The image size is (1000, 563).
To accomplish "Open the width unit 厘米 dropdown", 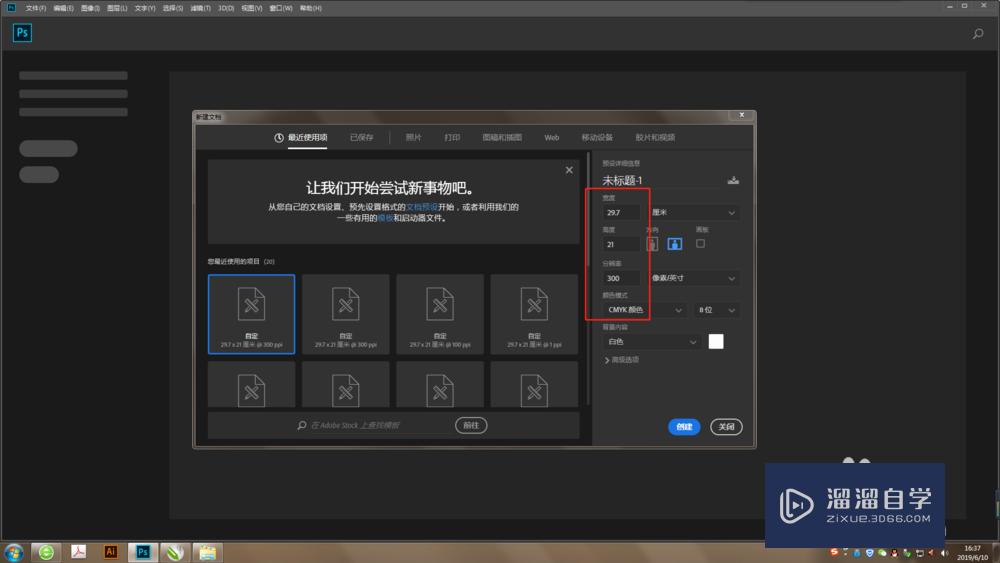I will (695, 212).
